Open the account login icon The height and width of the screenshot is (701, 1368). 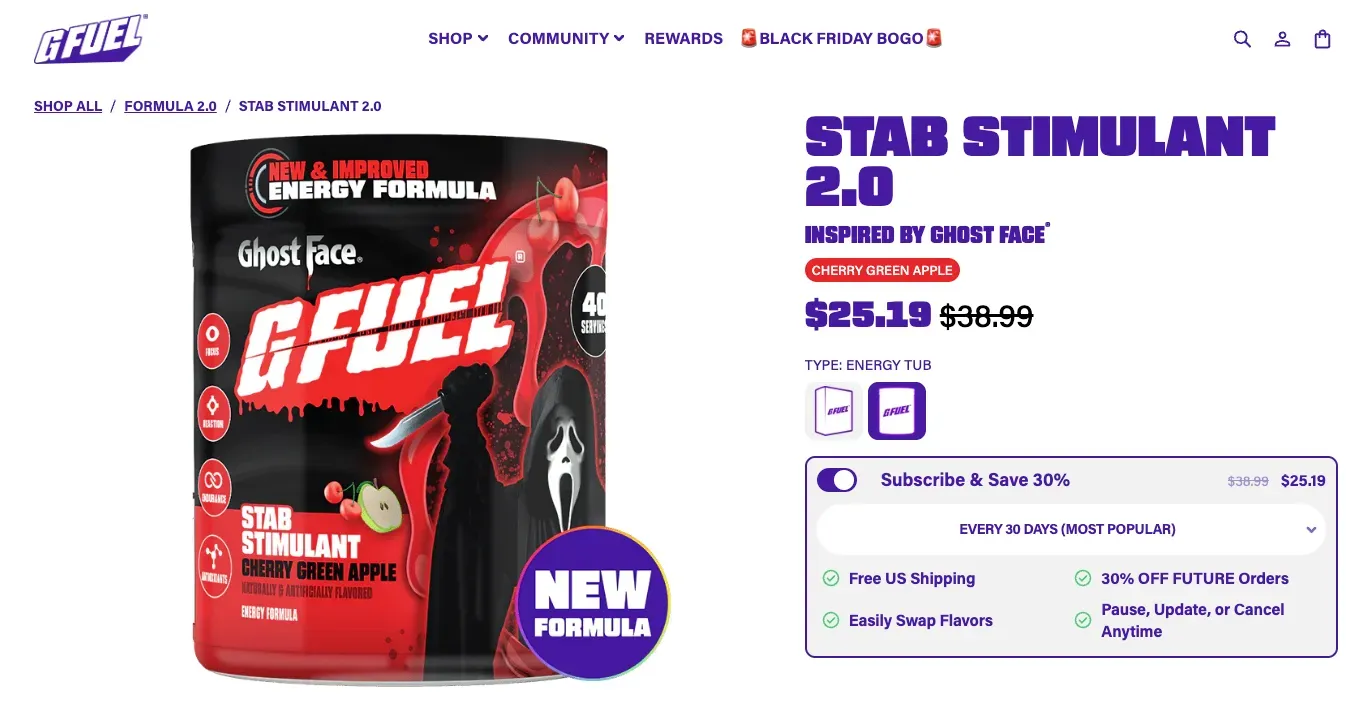1282,38
